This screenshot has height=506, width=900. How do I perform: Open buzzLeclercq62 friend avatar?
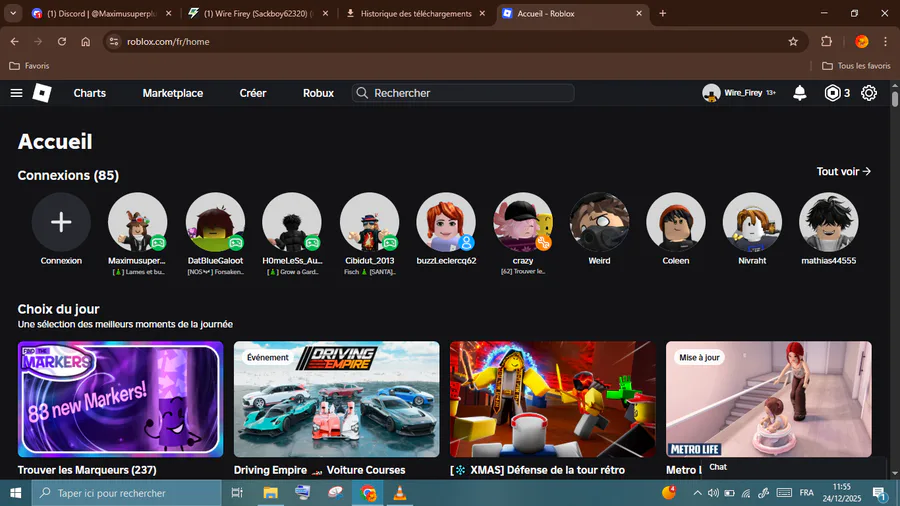(446, 222)
